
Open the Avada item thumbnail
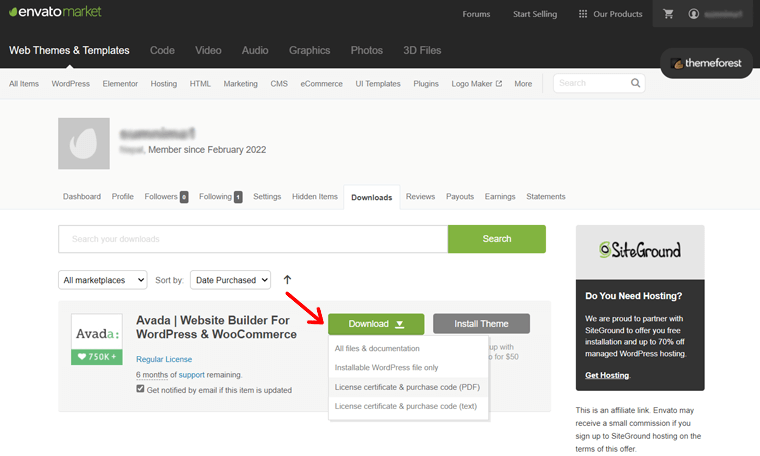click(x=97, y=339)
